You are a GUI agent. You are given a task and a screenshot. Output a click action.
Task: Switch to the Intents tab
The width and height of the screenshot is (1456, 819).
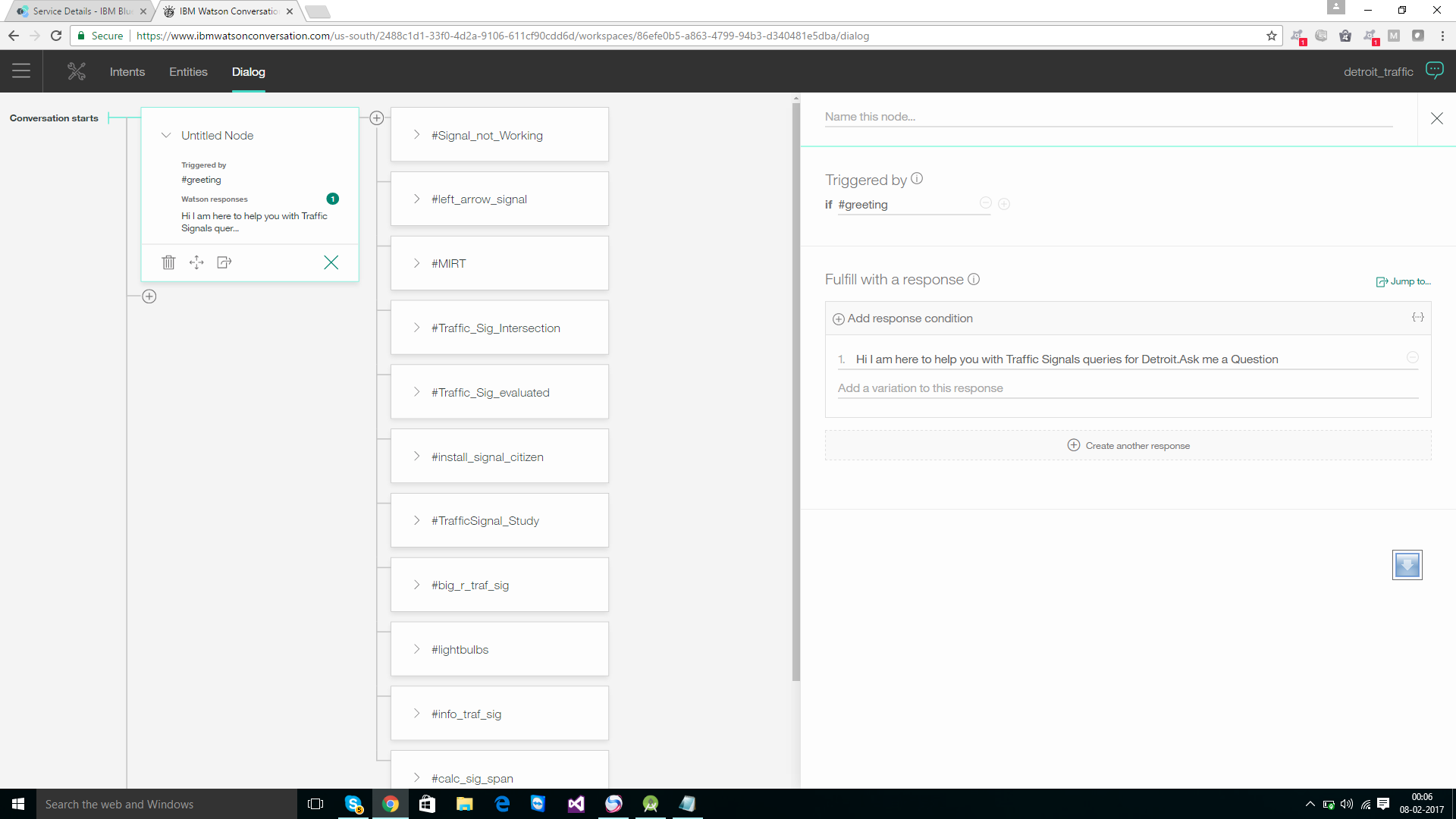pos(127,72)
